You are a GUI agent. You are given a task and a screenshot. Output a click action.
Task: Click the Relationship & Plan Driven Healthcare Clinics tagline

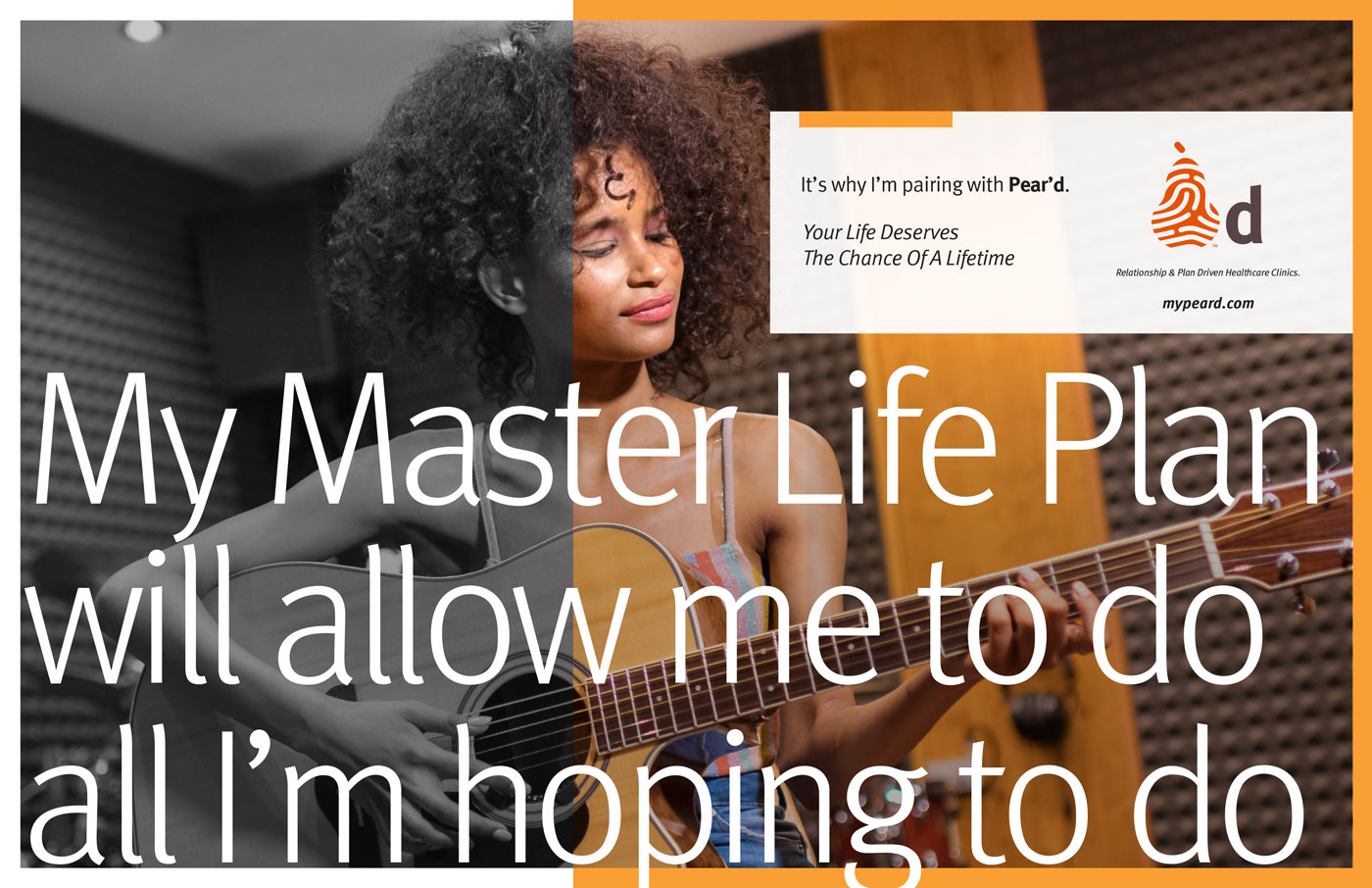click(x=1207, y=272)
